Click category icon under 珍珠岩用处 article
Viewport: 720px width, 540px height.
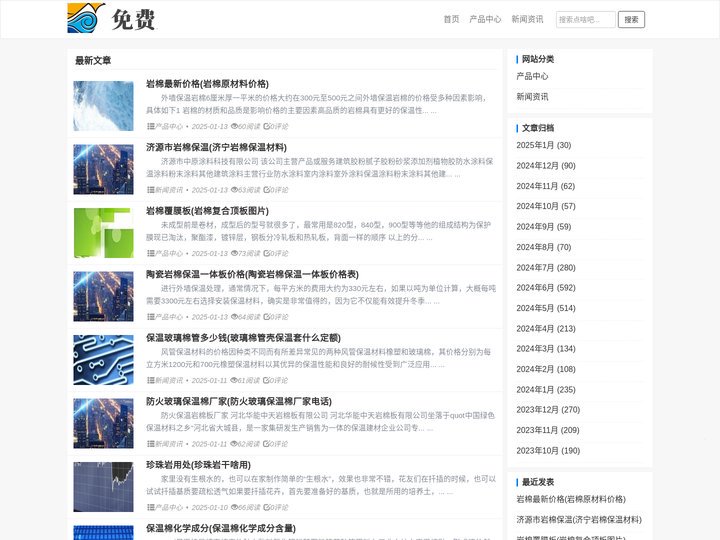[x=151, y=507]
